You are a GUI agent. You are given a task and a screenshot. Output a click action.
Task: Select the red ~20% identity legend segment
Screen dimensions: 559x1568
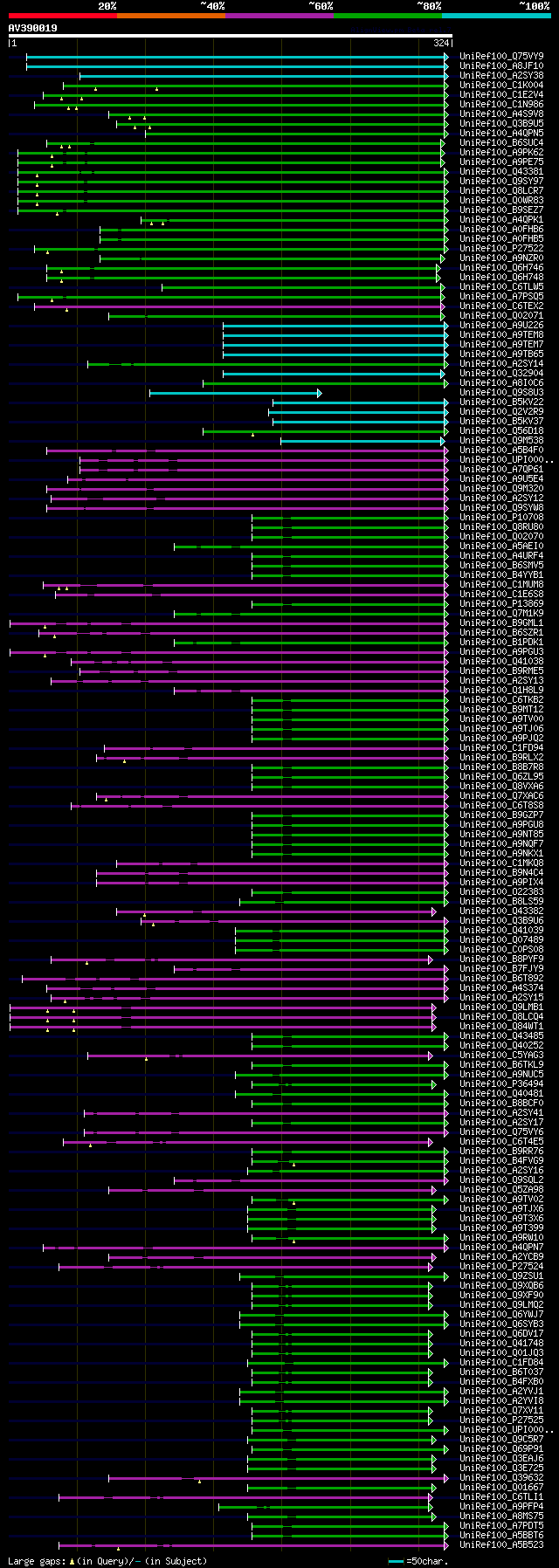coord(62,16)
